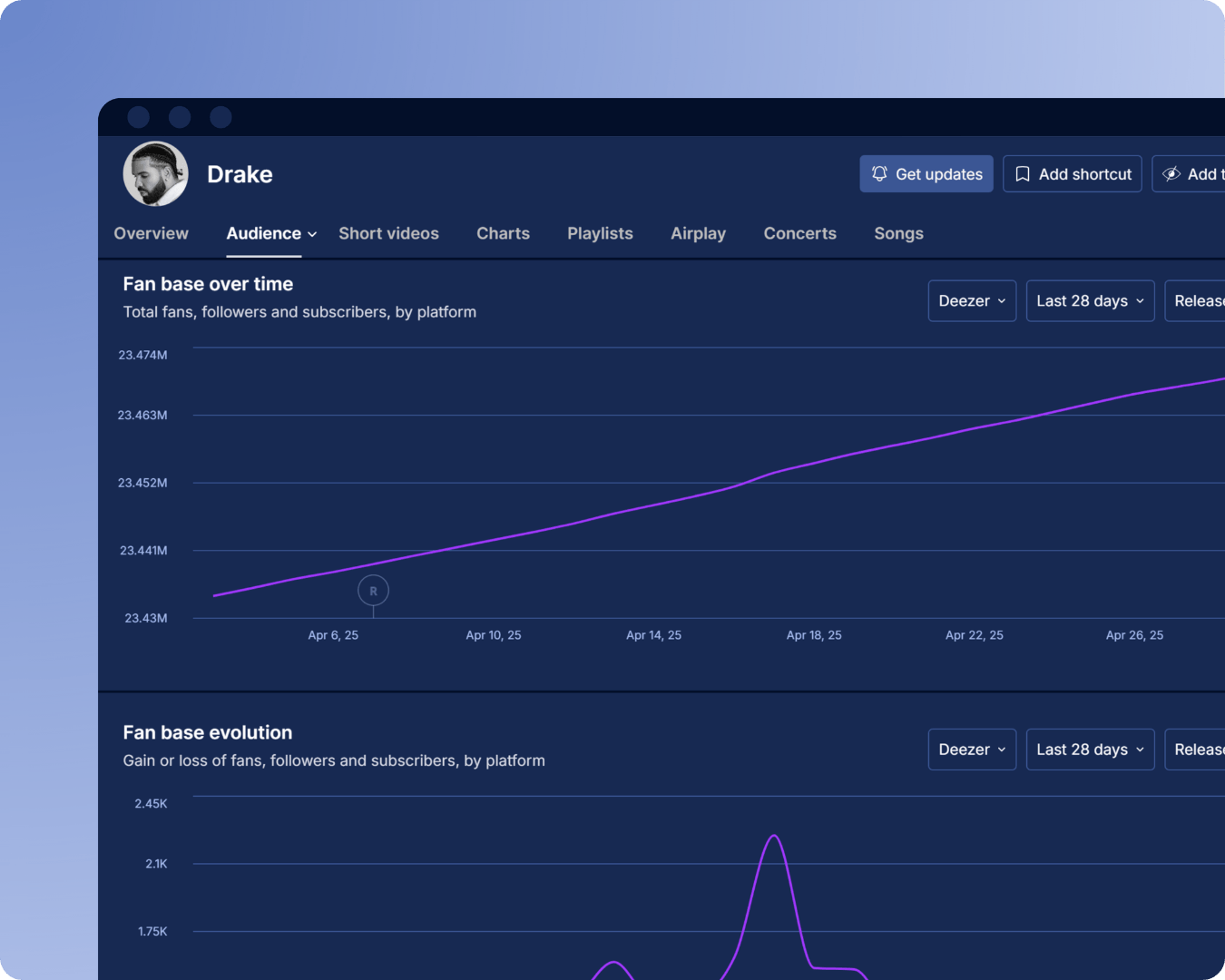This screenshot has width=1225, height=980.
Task: Open Releases dropdown for Fan base evolution
Action: pos(1195,750)
